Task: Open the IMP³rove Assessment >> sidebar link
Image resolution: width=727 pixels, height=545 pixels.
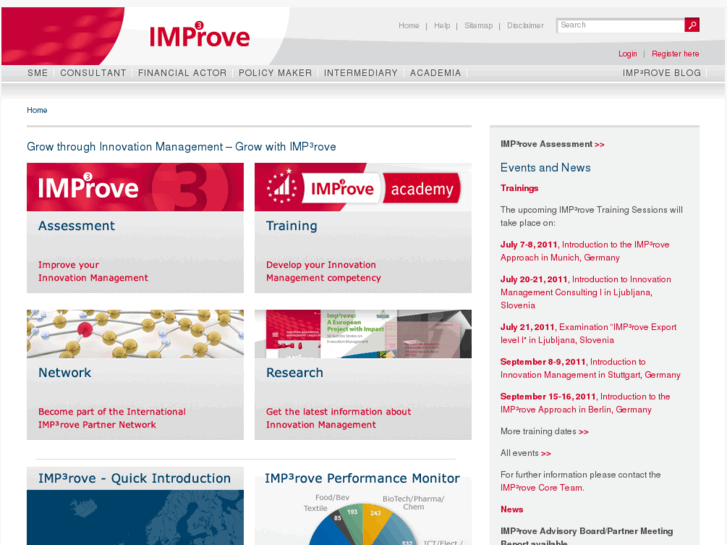Action: click(x=552, y=144)
